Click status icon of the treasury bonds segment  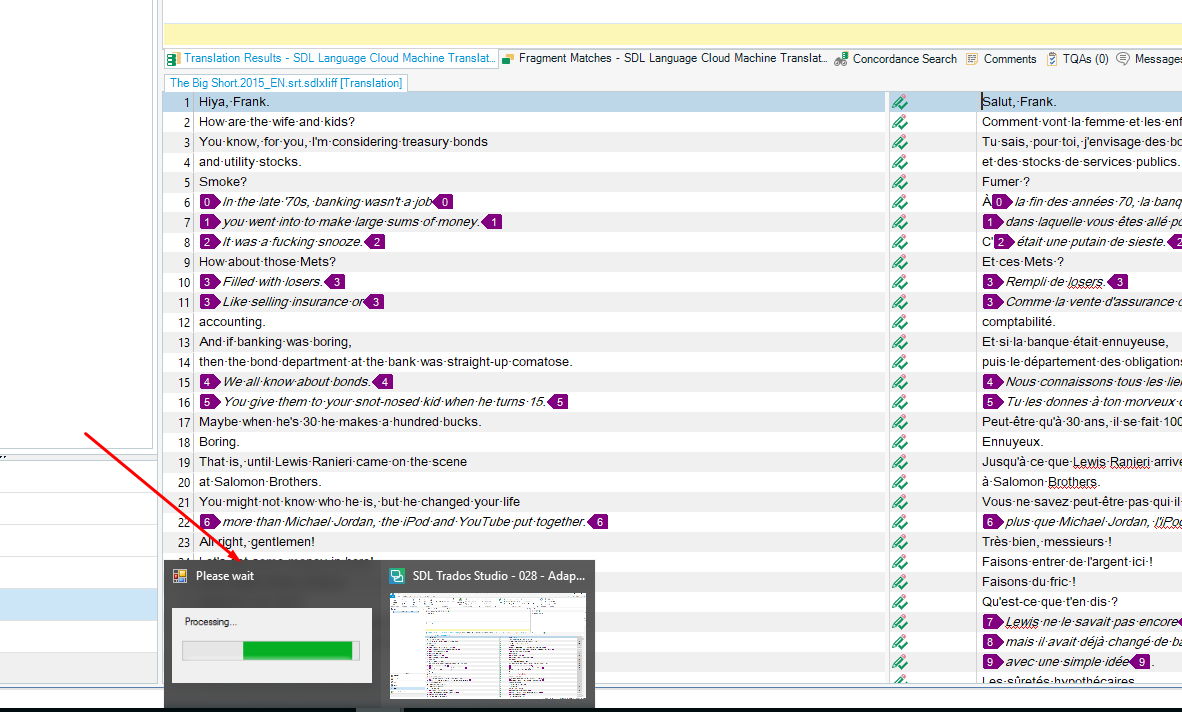tap(899, 142)
